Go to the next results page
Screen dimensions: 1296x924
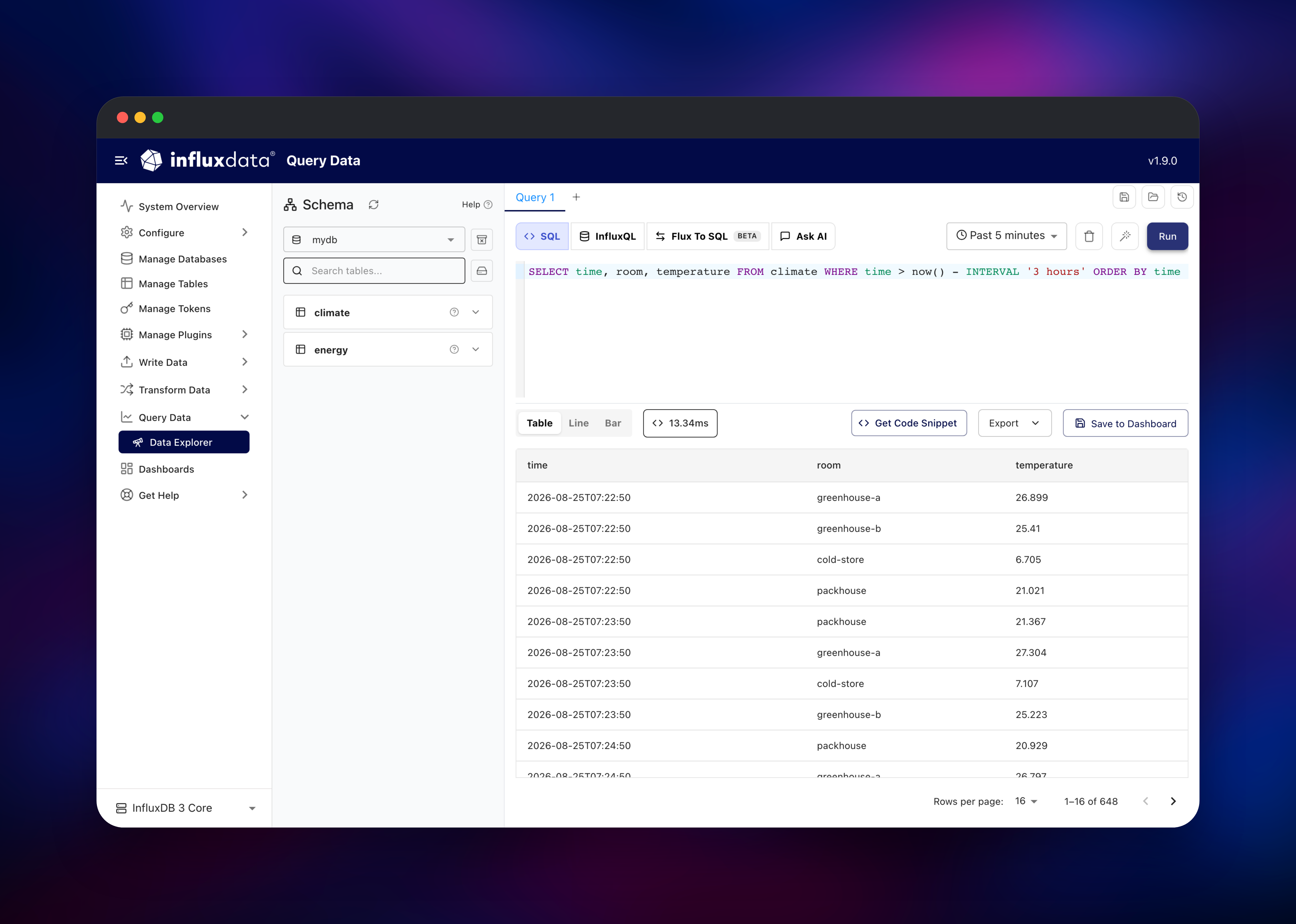click(1173, 801)
